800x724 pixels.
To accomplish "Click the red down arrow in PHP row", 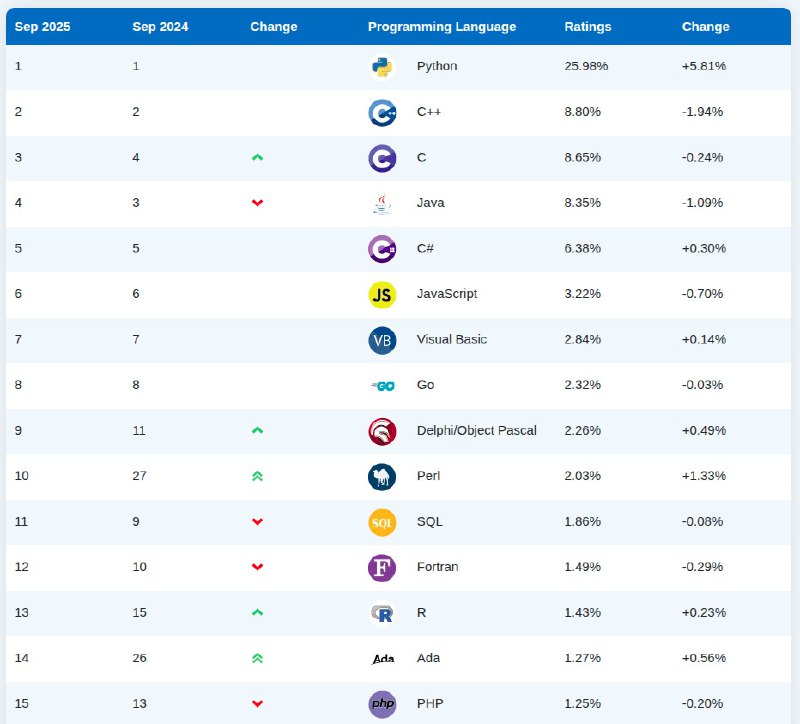I will pyautogui.click(x=257, y=704).
